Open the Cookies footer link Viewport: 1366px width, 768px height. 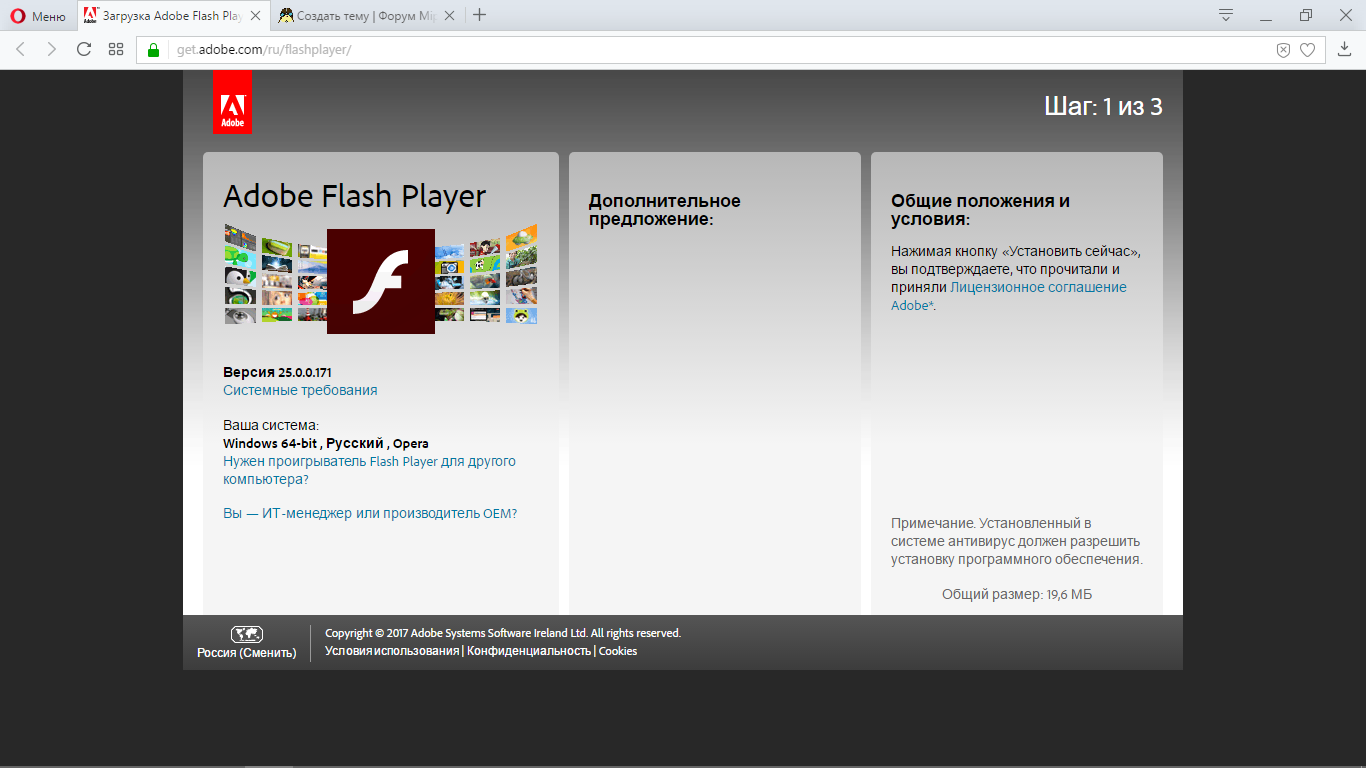(618, 651)
